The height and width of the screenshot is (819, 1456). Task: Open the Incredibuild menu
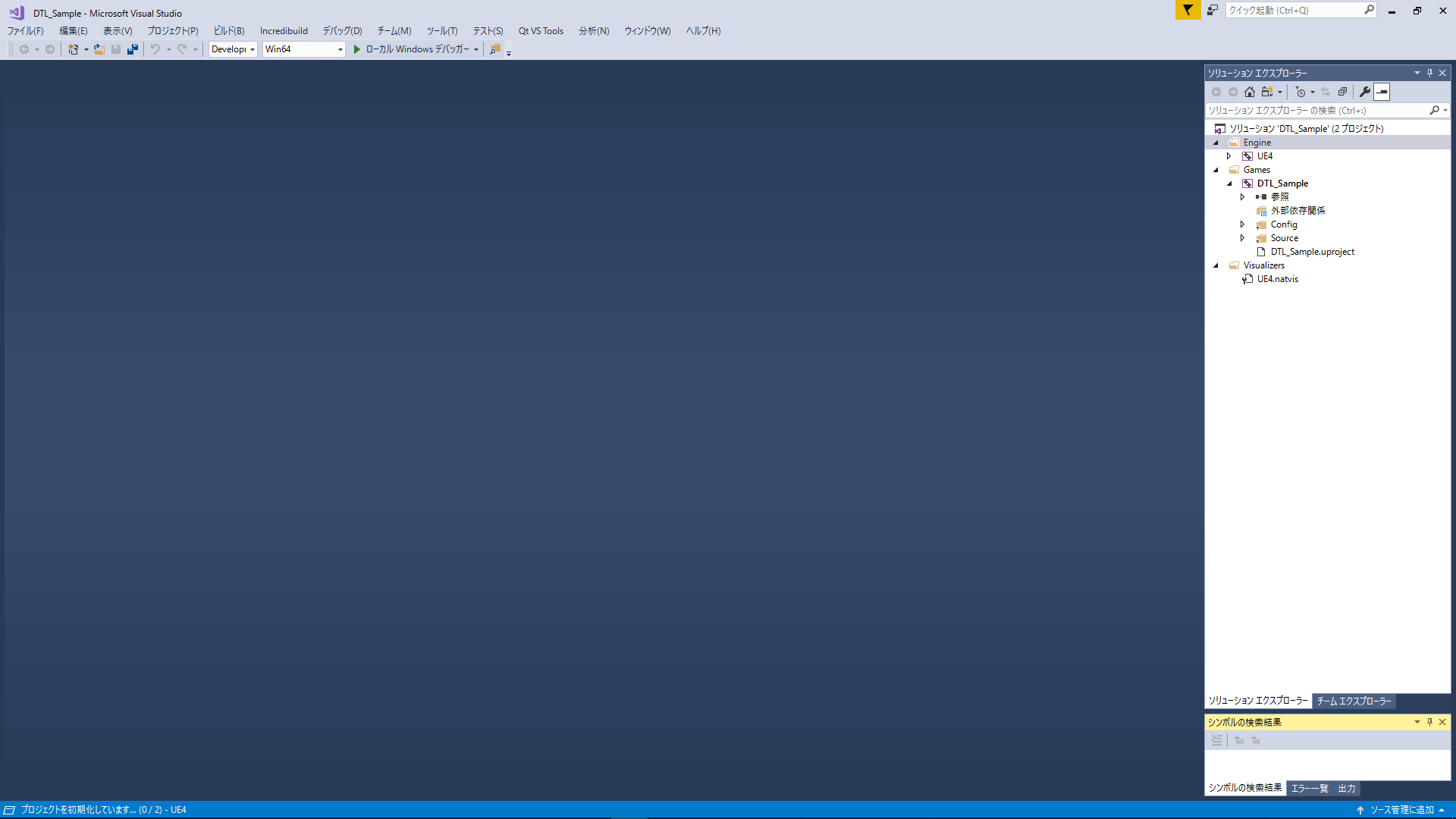[x=284, y=31]
